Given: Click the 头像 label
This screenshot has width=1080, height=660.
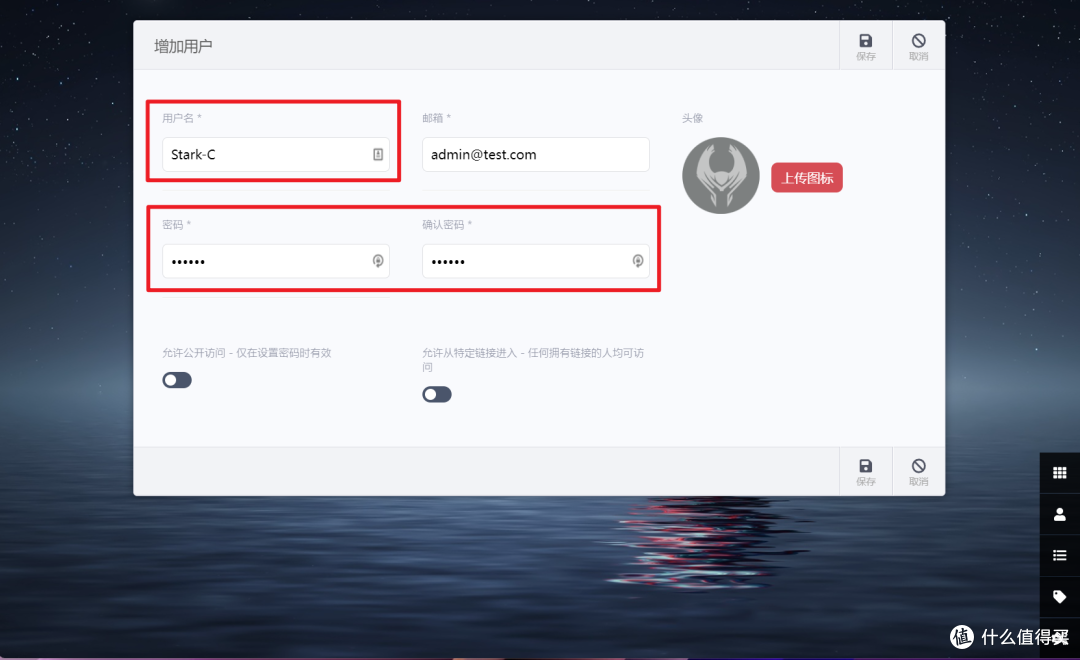Looking at the screenshot, I should (692, 118).
